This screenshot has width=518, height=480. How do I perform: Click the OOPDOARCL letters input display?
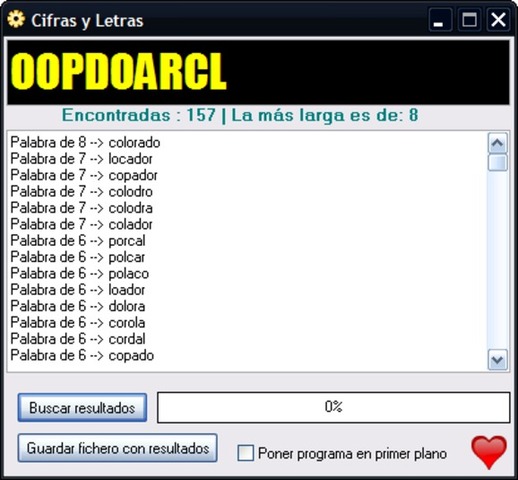click(258, 72)
